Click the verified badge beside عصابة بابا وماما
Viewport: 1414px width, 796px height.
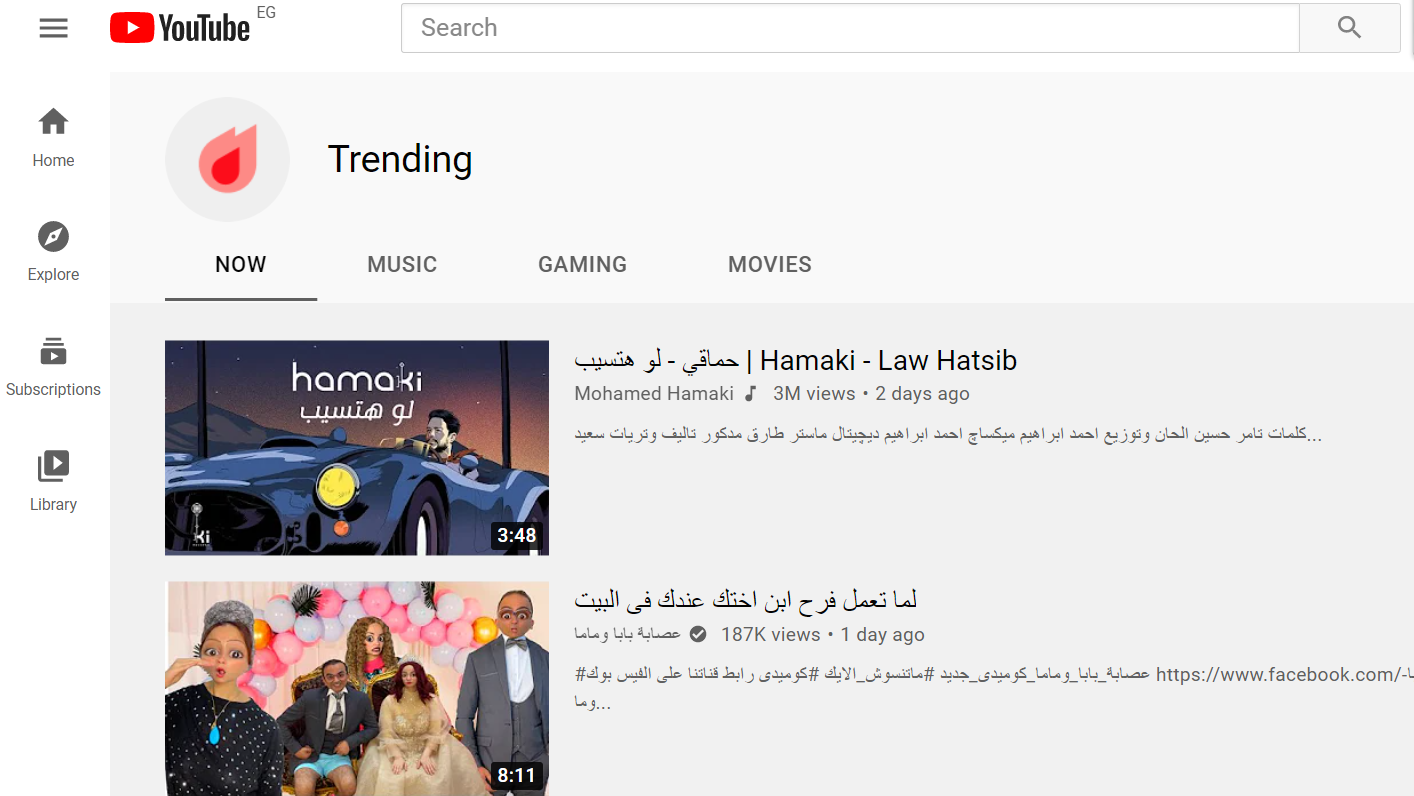698,634
